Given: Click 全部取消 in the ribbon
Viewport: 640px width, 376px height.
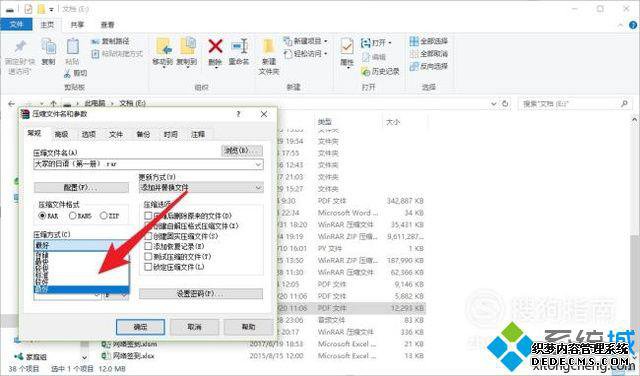Looking at the screenshot, I should [x=429, y=53].
